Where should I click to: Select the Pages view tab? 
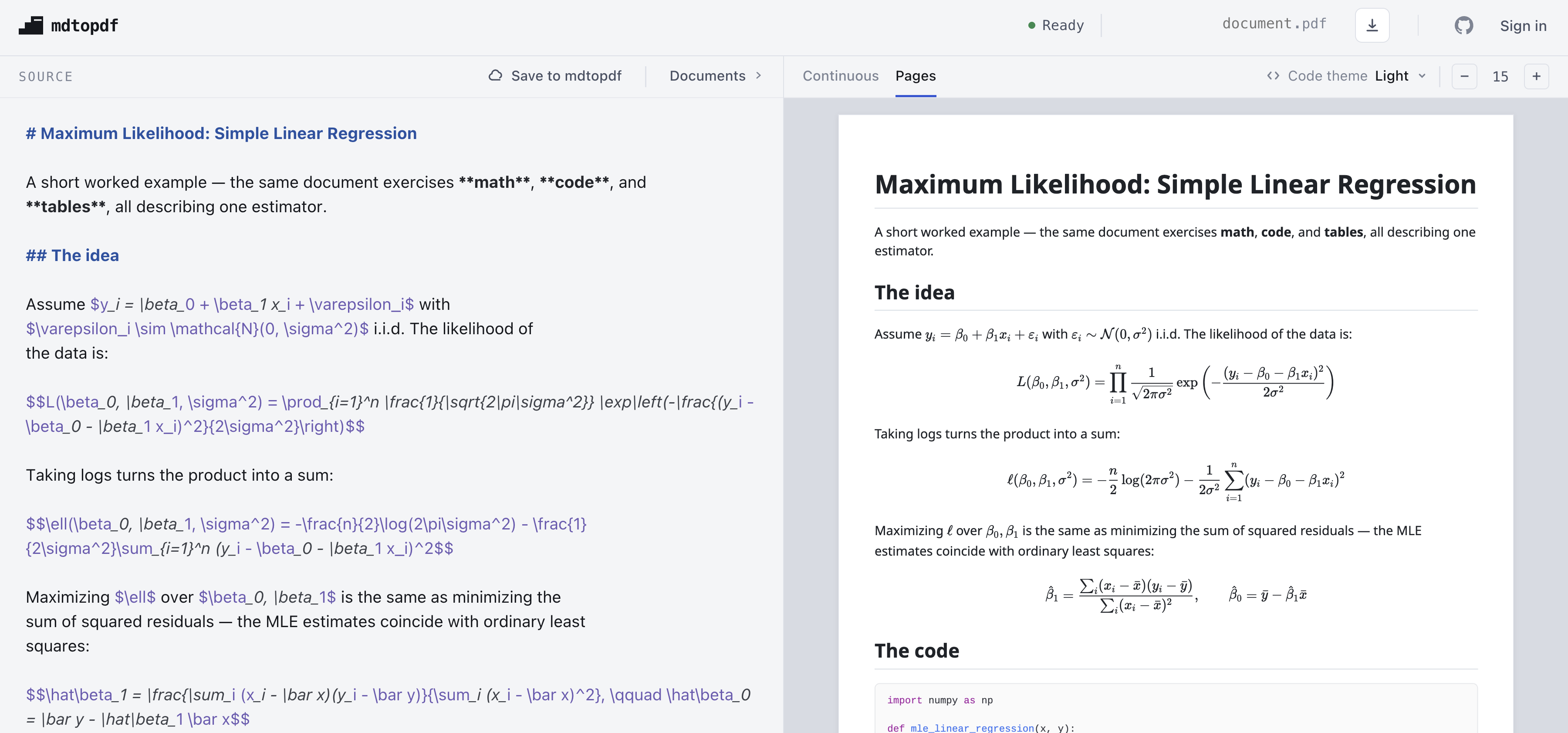pos(916,75)
